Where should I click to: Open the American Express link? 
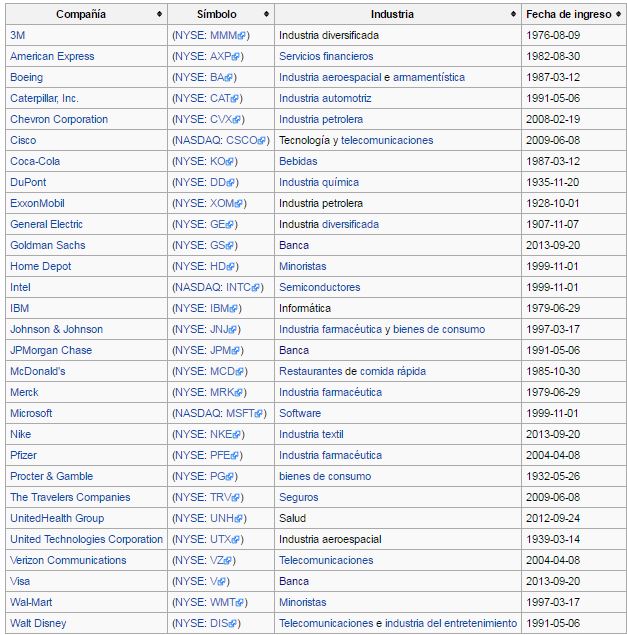point(52,56)
